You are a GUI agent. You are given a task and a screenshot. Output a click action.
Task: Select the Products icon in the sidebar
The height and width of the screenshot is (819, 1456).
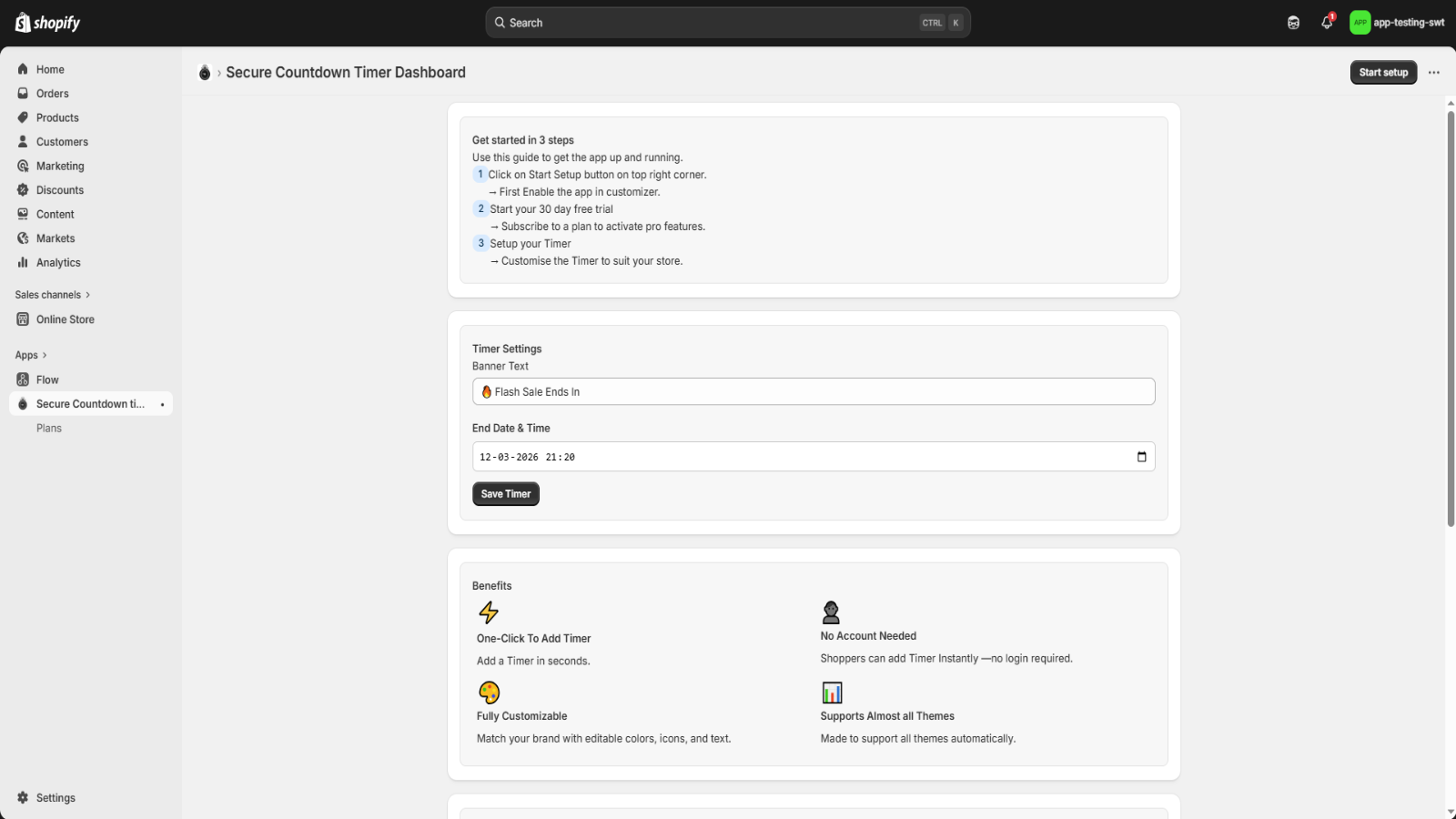22,117
